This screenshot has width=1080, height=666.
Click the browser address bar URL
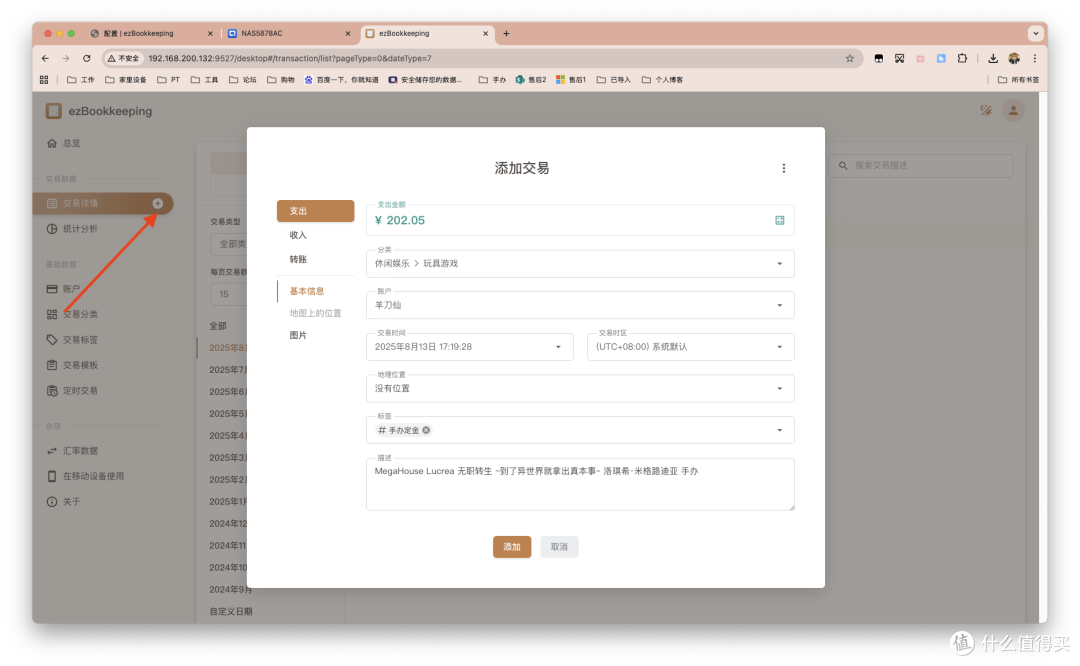290,59
